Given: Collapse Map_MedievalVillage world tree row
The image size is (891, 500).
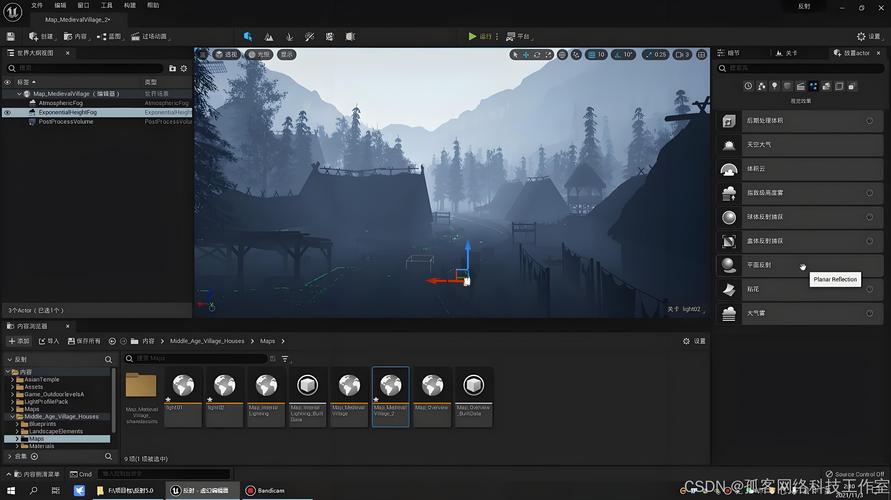Looking at the screenshot, I should pos(19,94).
